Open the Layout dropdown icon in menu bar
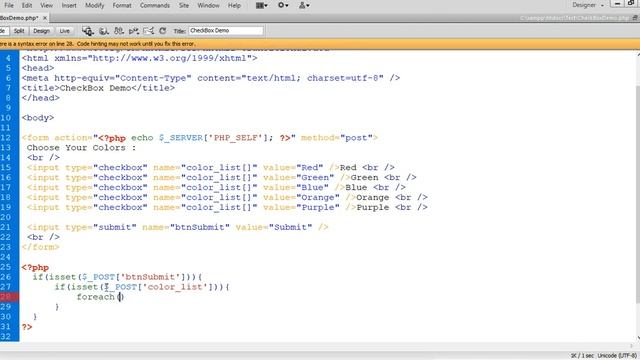 pyautogui.click(x=262, y=5)
